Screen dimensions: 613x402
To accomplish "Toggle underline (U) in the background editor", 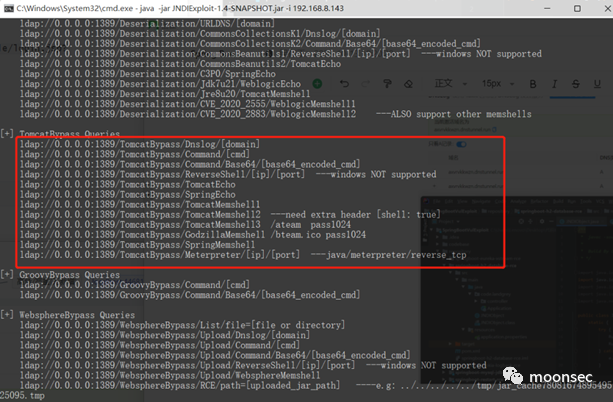I will [x=597, y=84].
